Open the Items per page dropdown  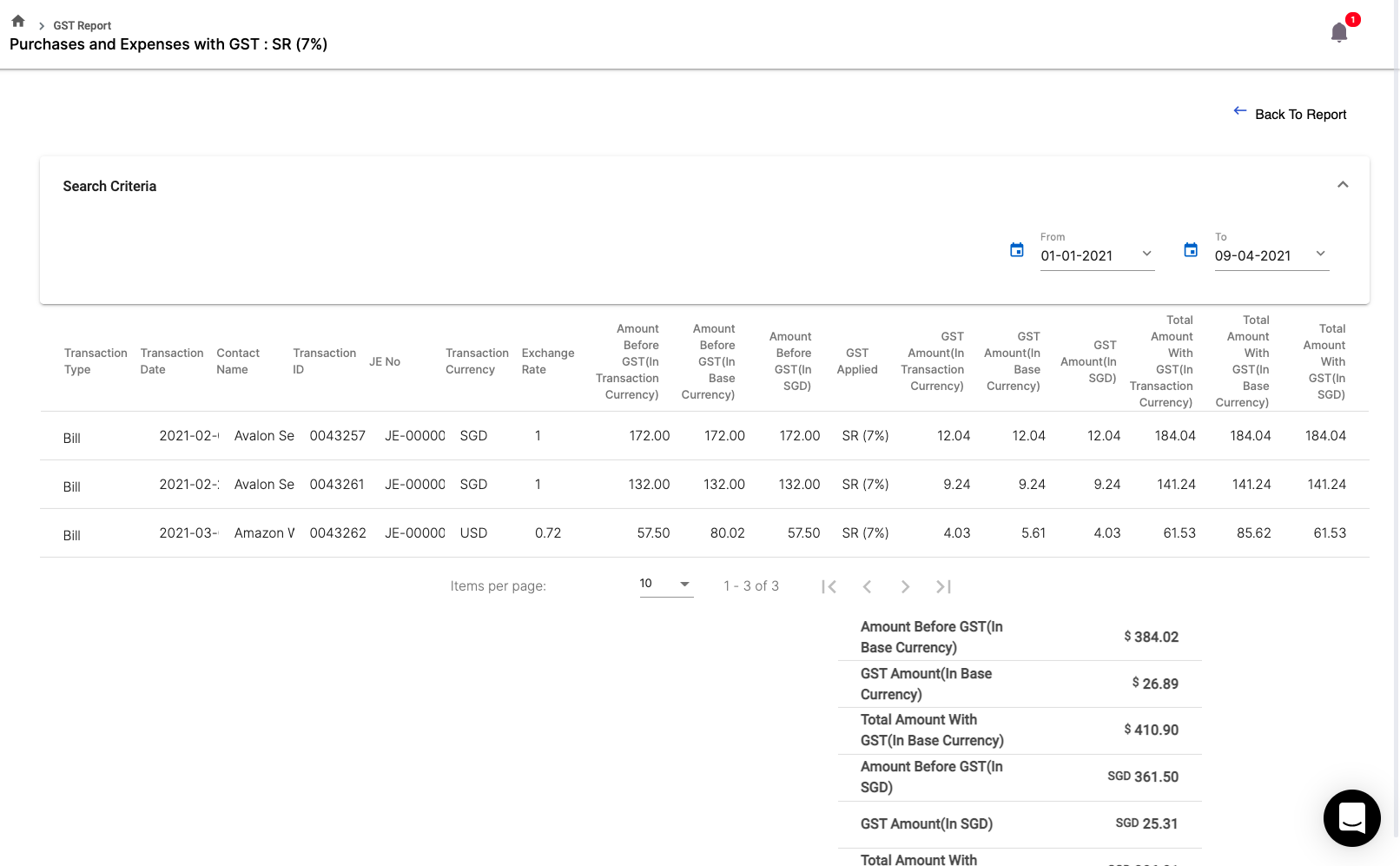[x=666, y=585]
